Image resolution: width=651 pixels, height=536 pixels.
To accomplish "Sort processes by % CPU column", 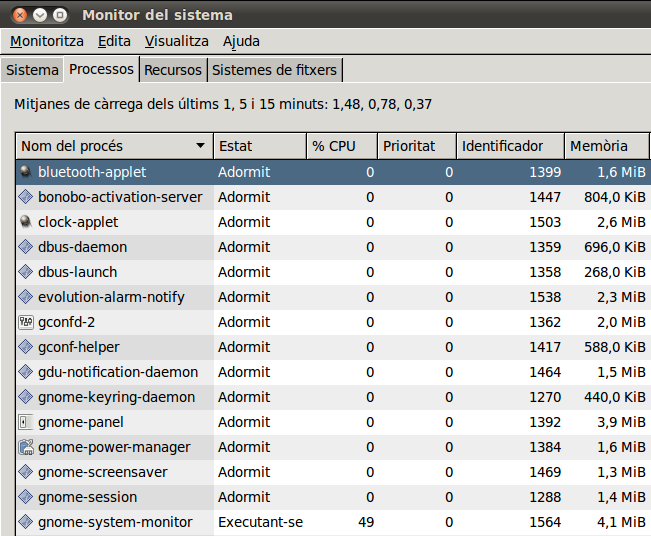I will point(340,146).
